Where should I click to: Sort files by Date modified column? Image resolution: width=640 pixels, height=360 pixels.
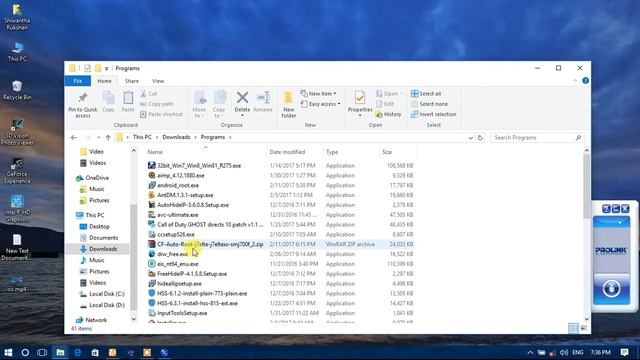[x=294, y=152]
